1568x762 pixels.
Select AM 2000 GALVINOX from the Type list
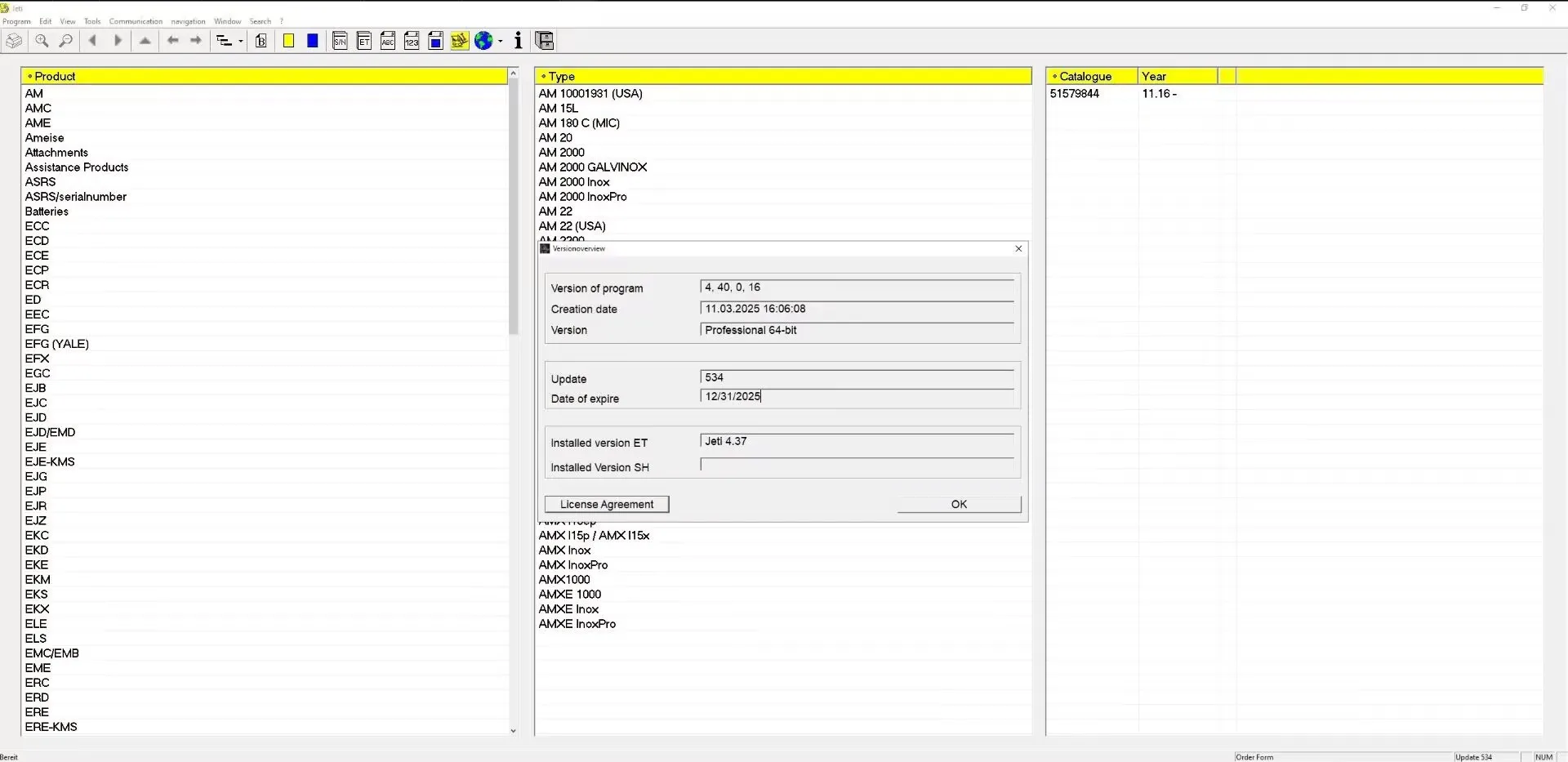[592, 167]
